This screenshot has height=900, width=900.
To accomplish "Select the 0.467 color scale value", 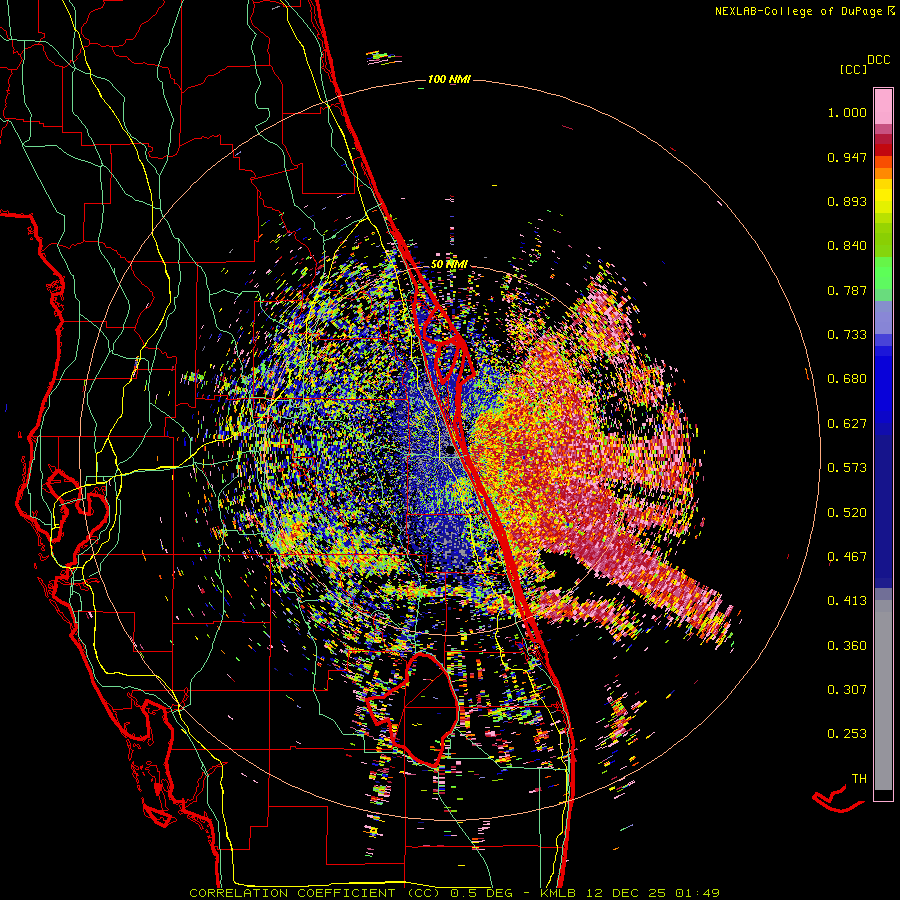I will click(x=847, y=557).
